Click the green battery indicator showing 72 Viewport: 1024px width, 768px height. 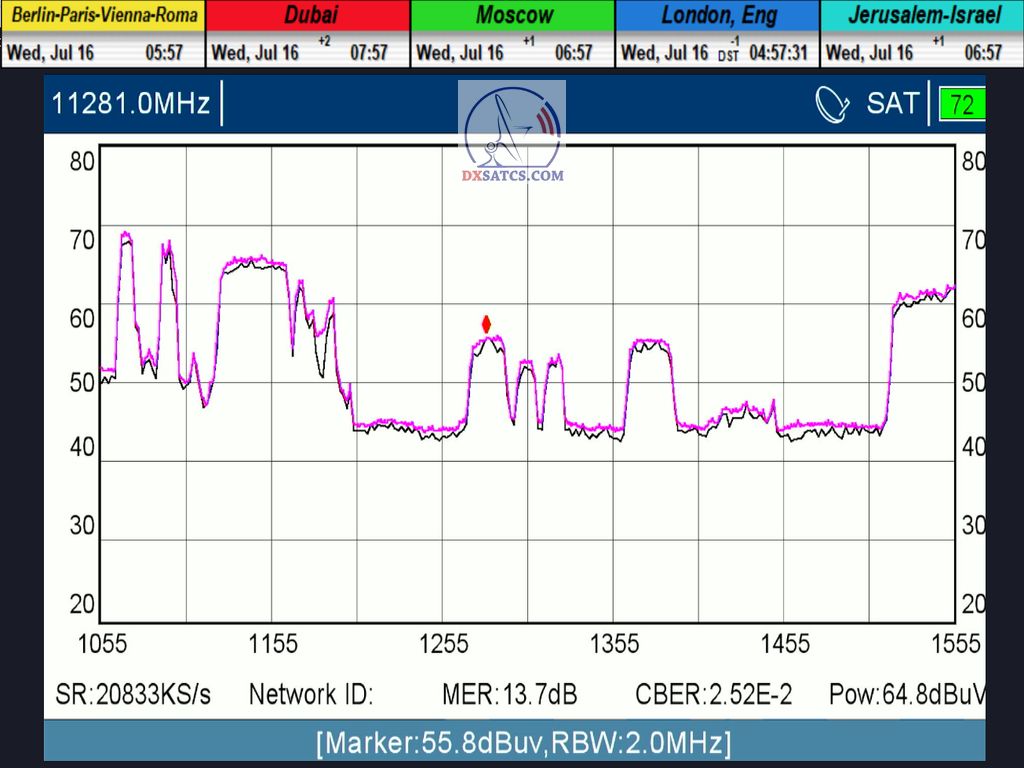click(x=962, y=104)
